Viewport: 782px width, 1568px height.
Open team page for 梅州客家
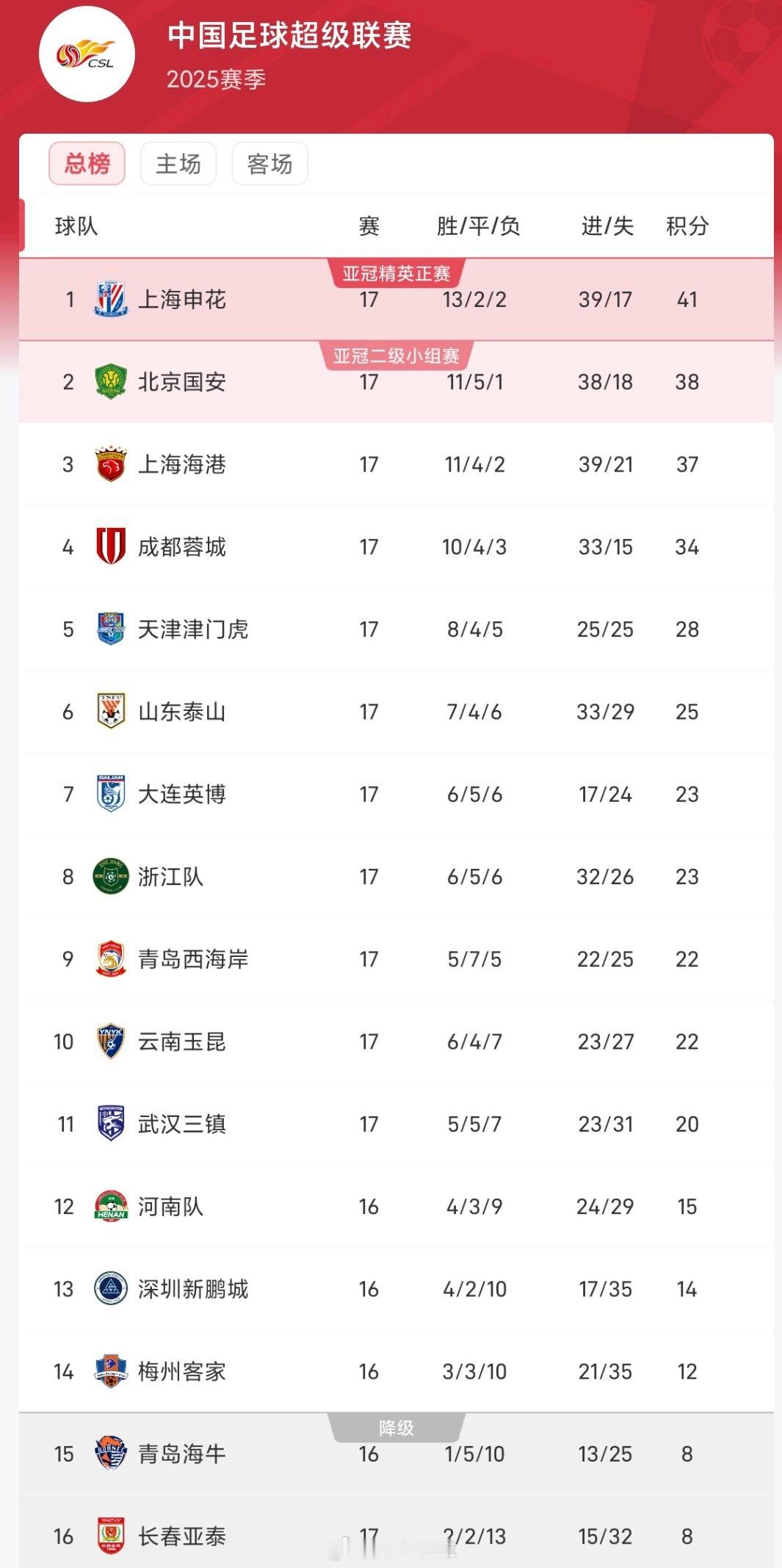pyautogui.click(x=182, y=1371)
